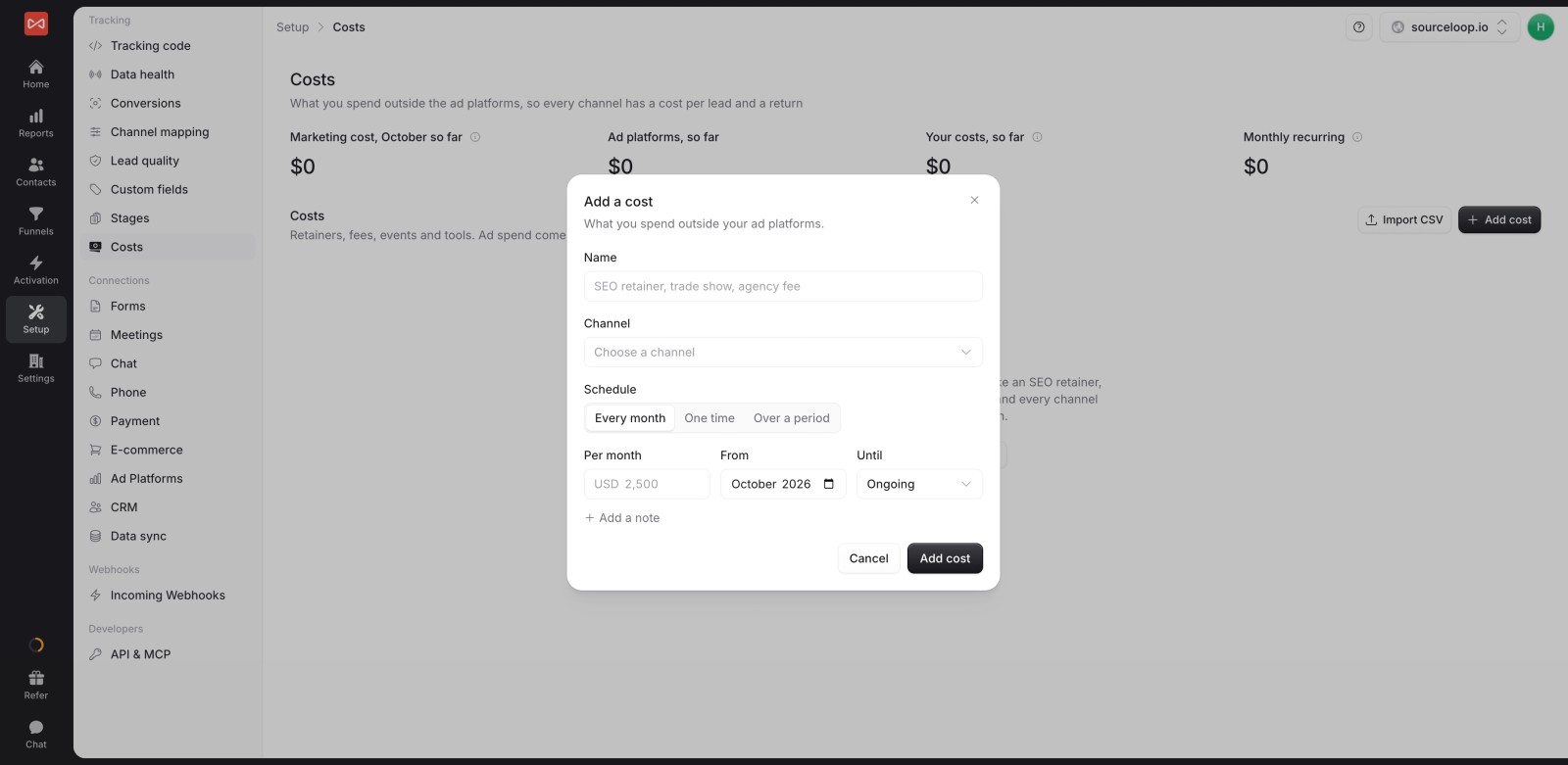Select the Over a period schedule option
This screenshot has width=1568, height=765.
[792, 418]
